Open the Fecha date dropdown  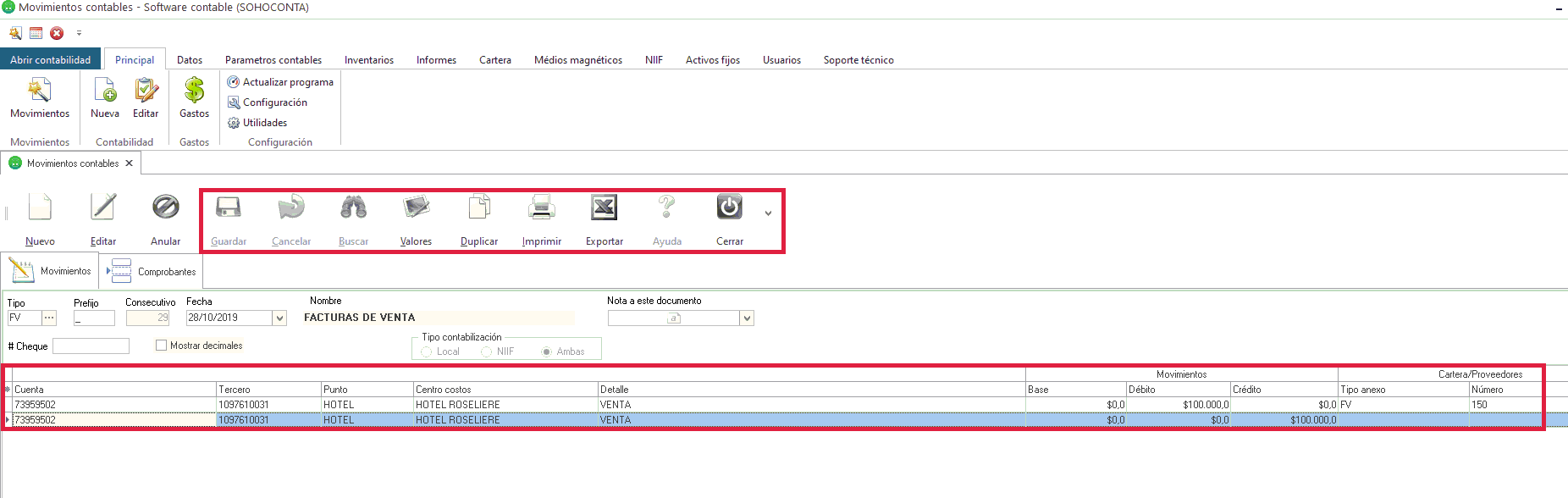[279, 318]
